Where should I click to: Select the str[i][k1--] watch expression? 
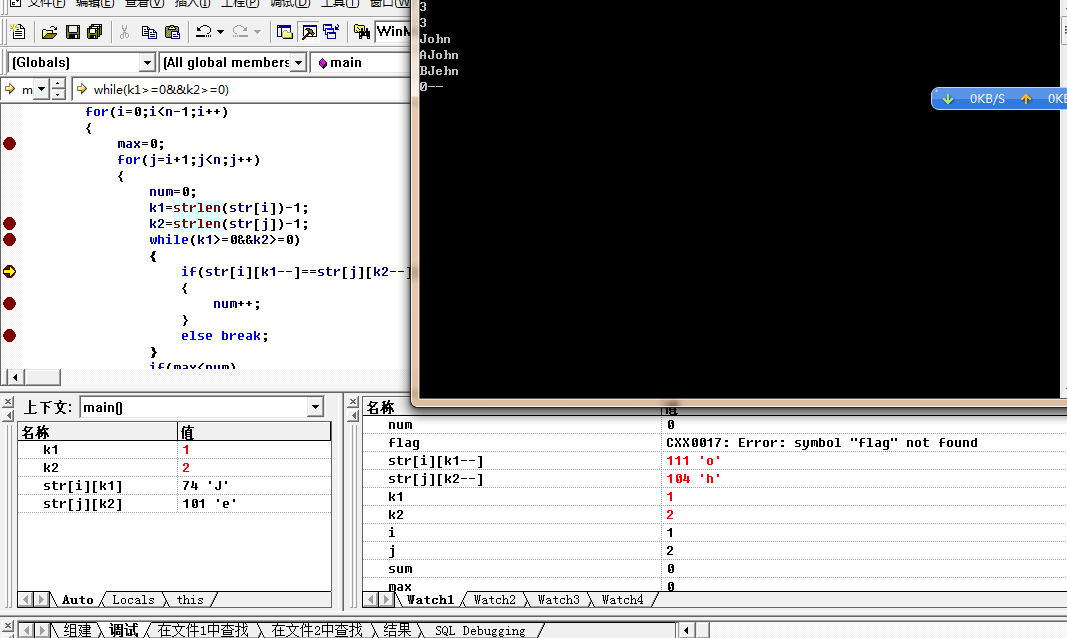(x=436, y=460)
